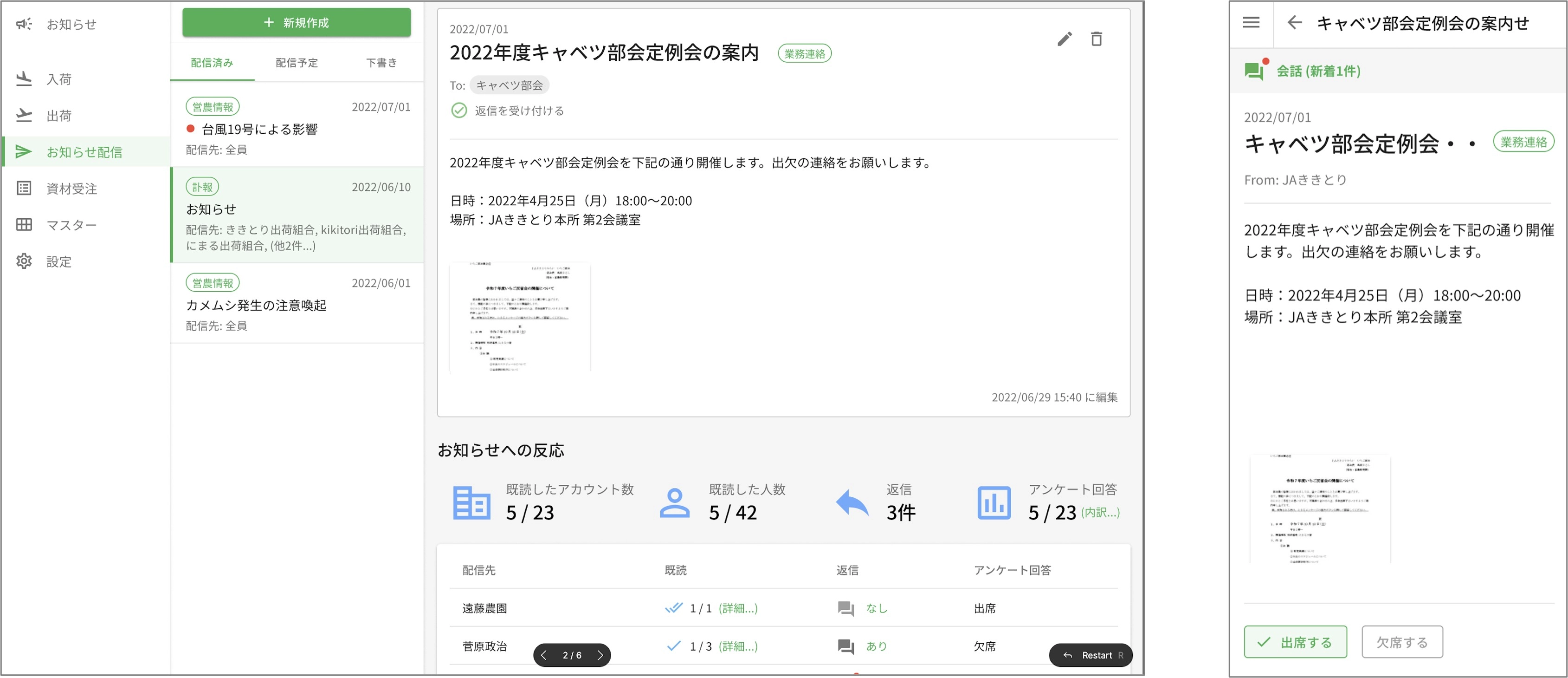The image size is (1568, 678).
Task: Click the 業務連絡 tag in mobile view
Action: tap(1523, 142)
